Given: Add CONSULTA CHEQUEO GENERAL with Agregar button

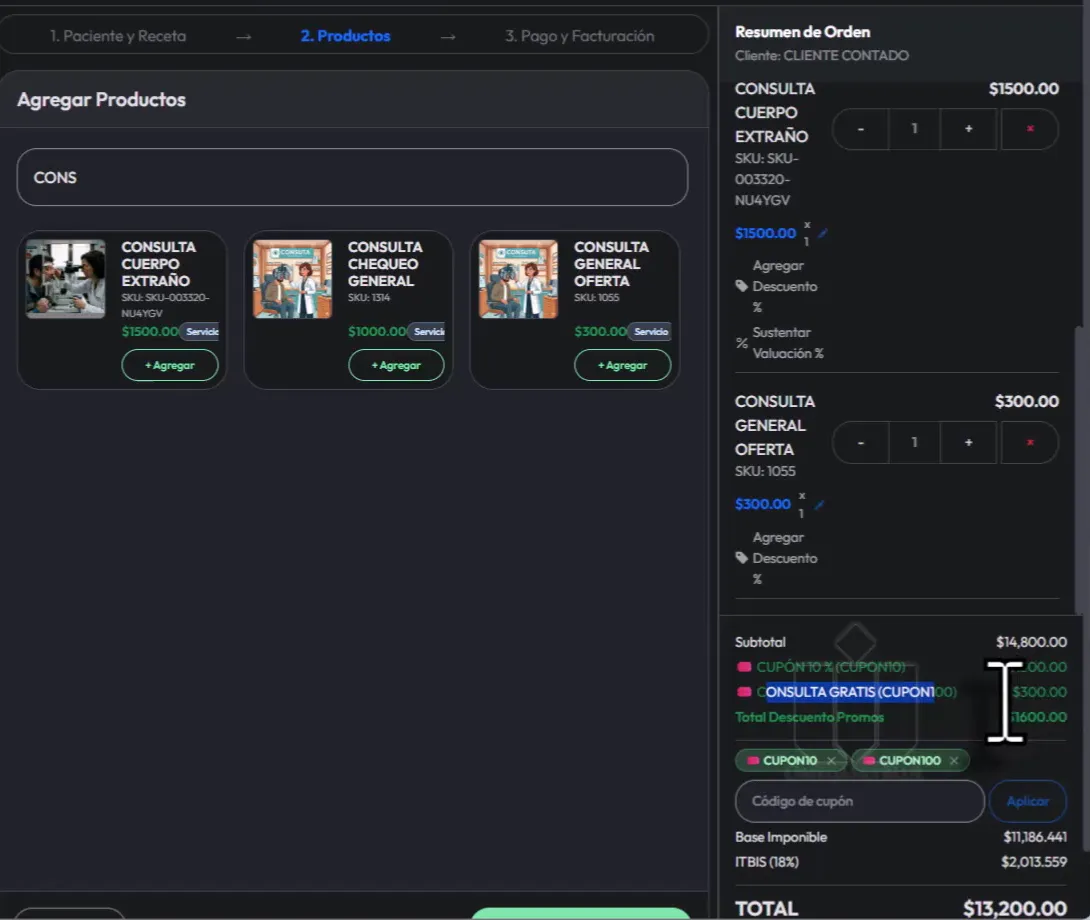Looking at the screenshot, I should (396, 365).
